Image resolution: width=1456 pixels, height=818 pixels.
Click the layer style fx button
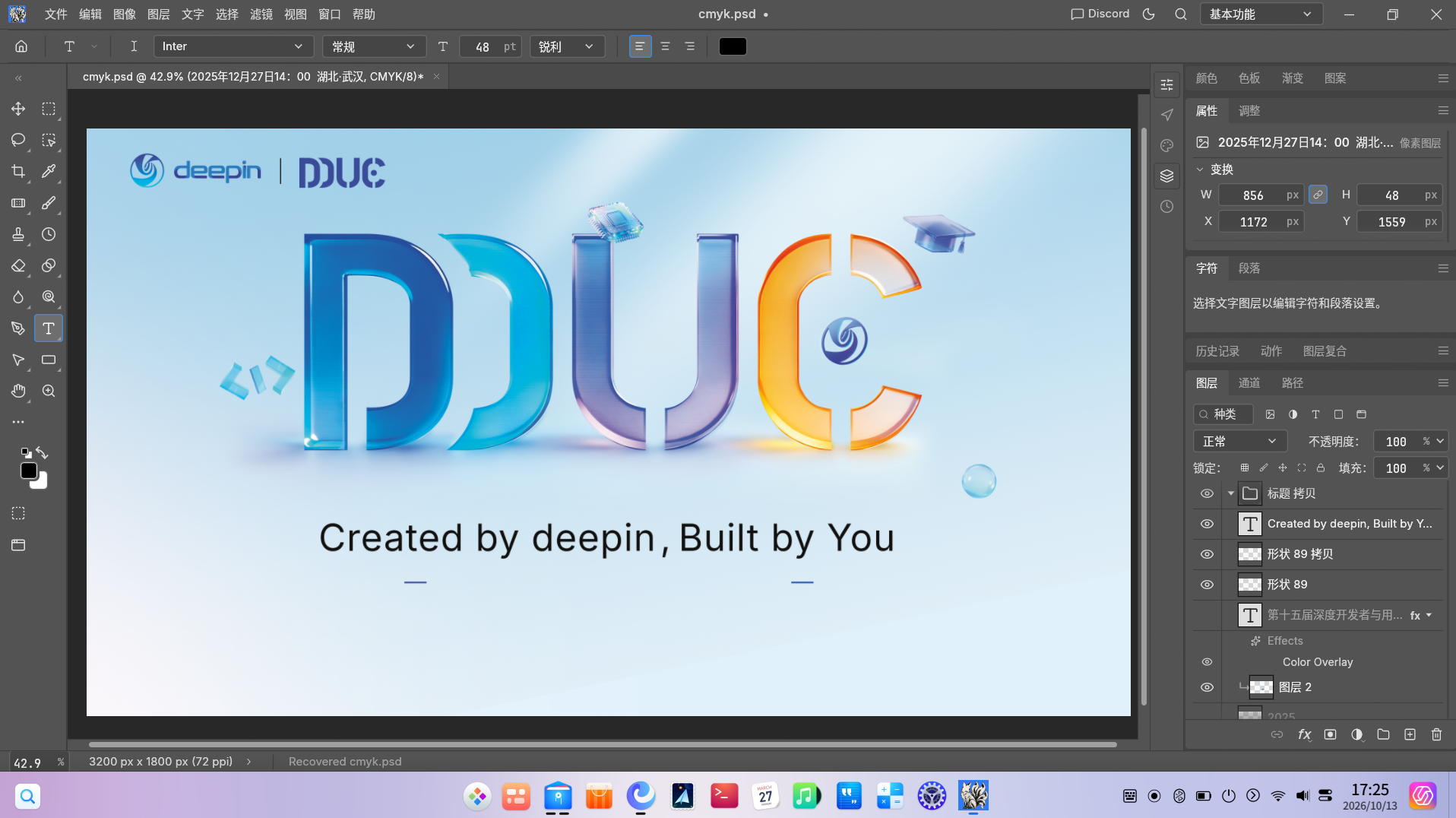point(1304,734)
